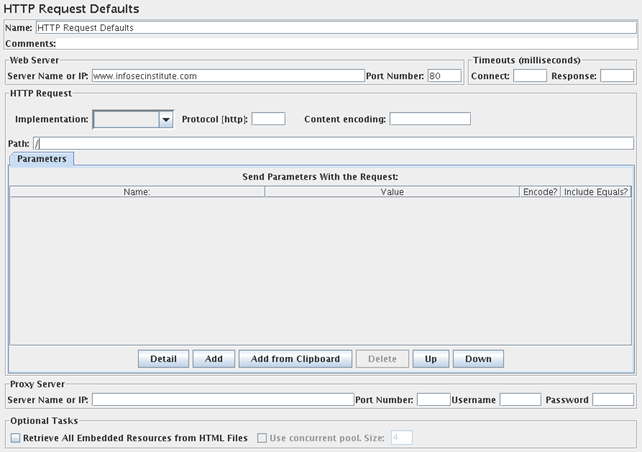Move parameter Up with Up button

430,359
